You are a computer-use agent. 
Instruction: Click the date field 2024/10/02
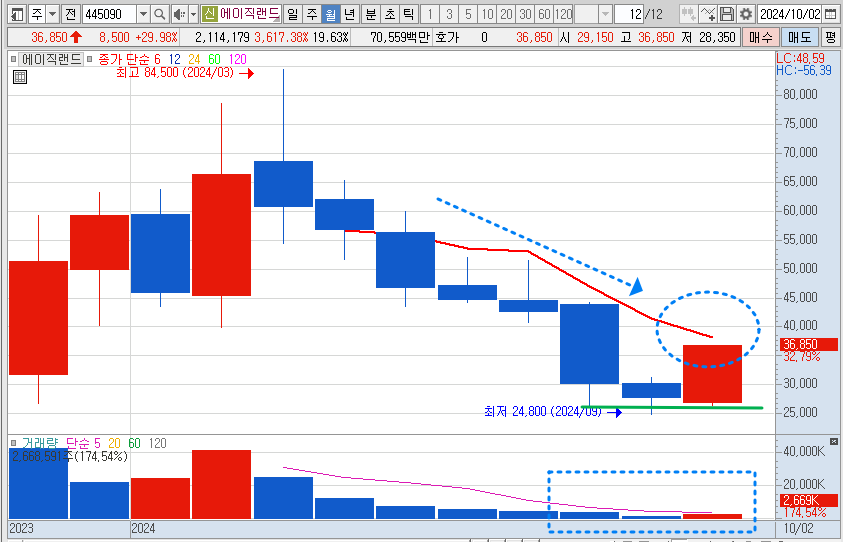point(790,14)
